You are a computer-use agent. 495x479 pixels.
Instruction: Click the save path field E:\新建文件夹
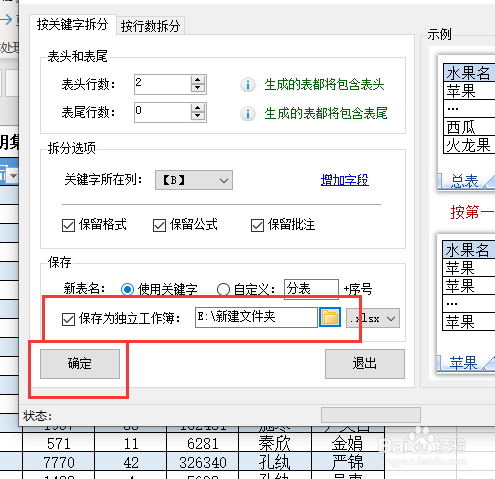(x=256, y=317)
